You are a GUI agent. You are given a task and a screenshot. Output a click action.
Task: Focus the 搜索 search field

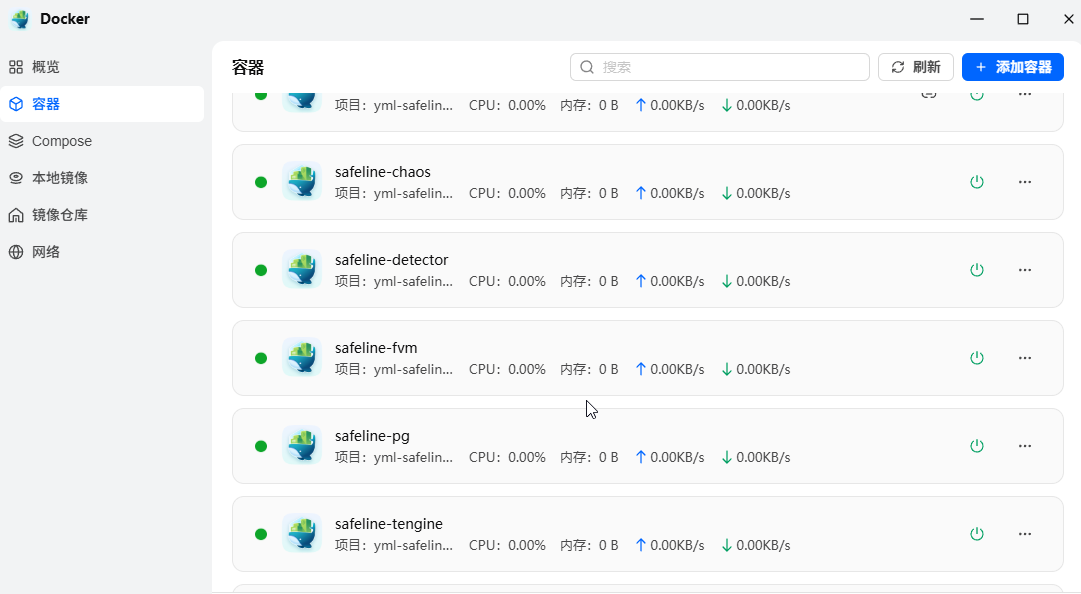click(x=720, y=67)
